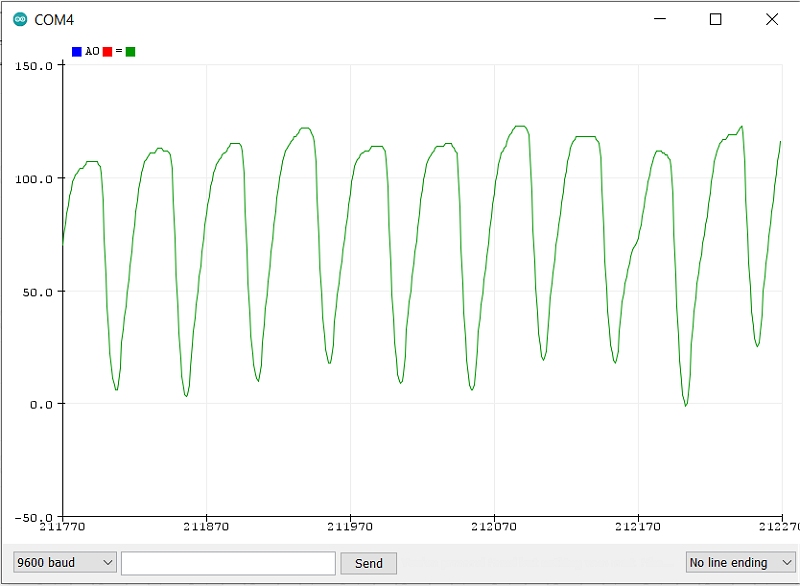
Task: Click the red legend square
Action: pyautogui.click(x=107, y=51)
